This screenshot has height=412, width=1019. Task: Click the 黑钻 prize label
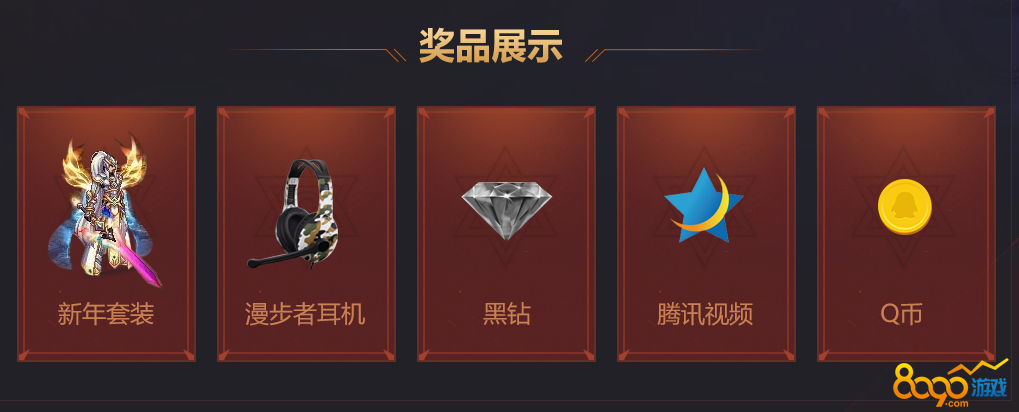click(x=507, y=315)
